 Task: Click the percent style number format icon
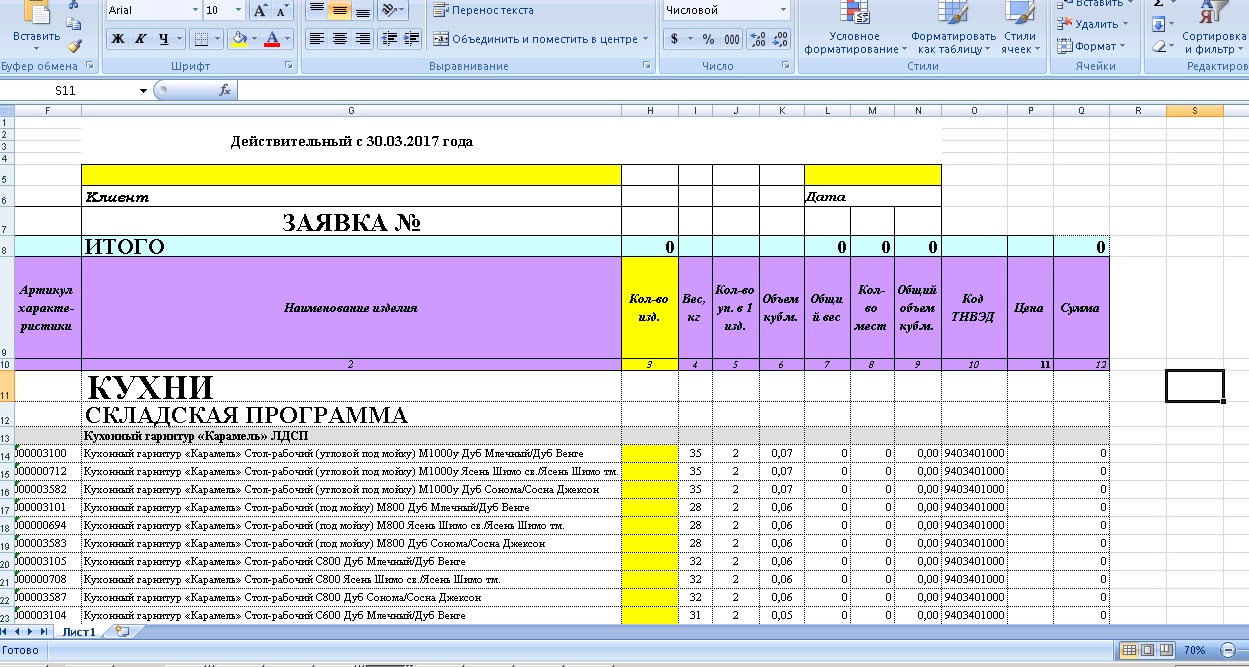coord(708,39)
